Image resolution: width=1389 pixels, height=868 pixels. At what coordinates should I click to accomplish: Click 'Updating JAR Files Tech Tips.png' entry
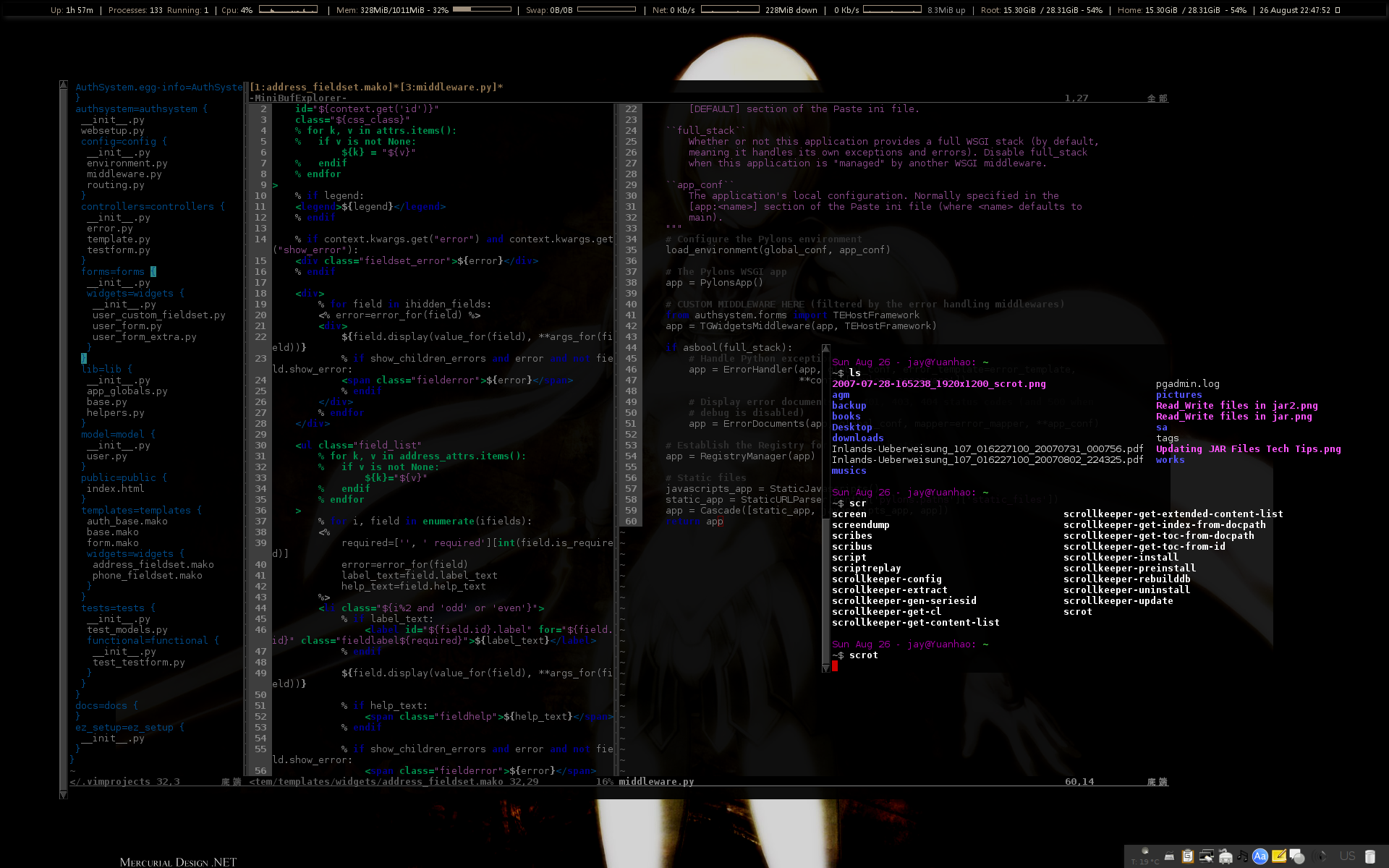click(x=1249, y=449)
